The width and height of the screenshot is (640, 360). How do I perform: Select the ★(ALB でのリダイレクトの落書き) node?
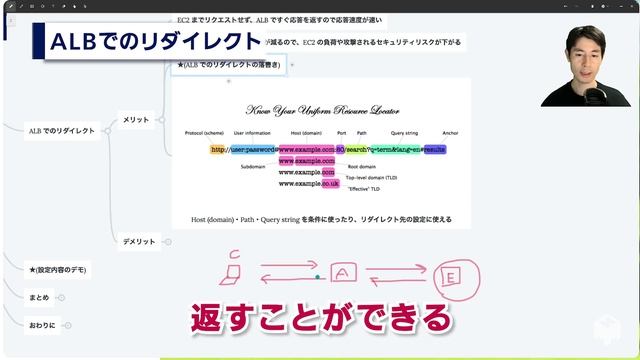(x=229, y=64)
